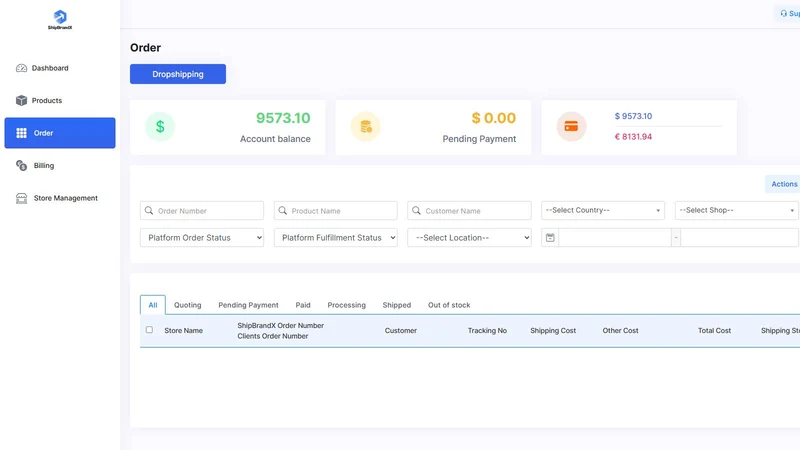Click the green dollar Account balance icon
The image size is (800, 450).
pos(160,127)
